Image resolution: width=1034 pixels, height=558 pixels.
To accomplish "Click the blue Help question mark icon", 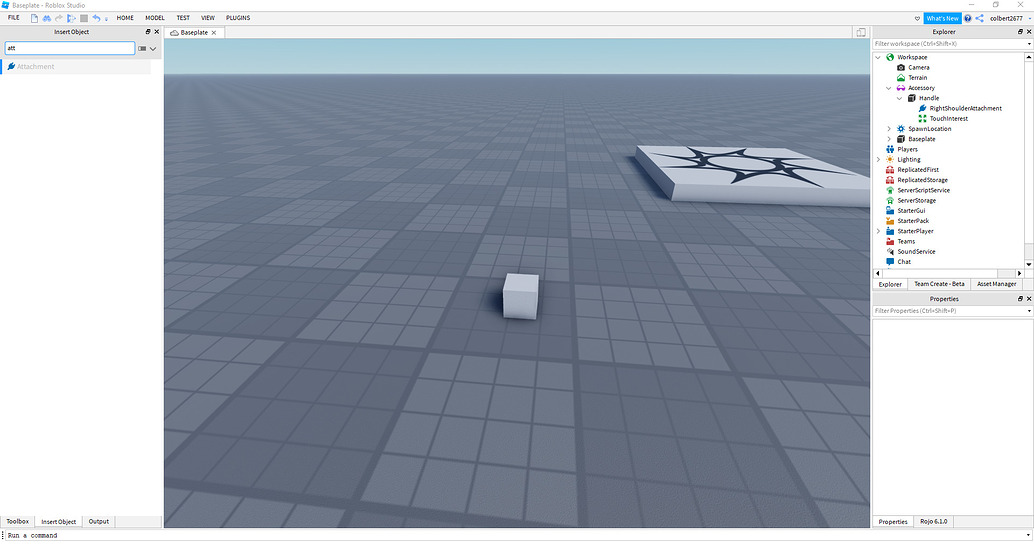I will tap(968, 18).
